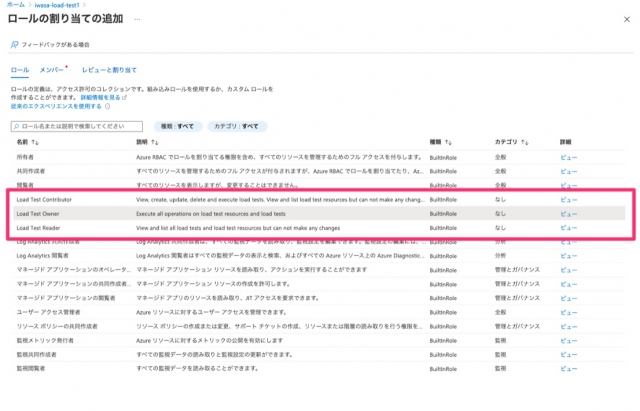
Task: Open ビュー link for 共同作成者
Action: tap(569, 171)
